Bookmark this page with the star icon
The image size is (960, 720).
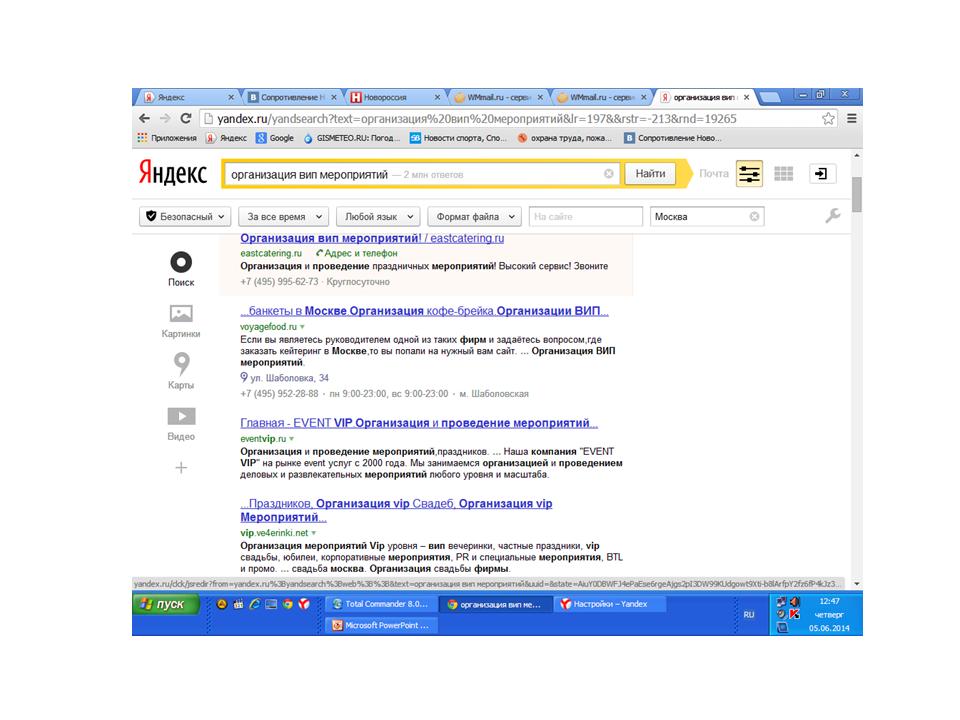[828, 119]
